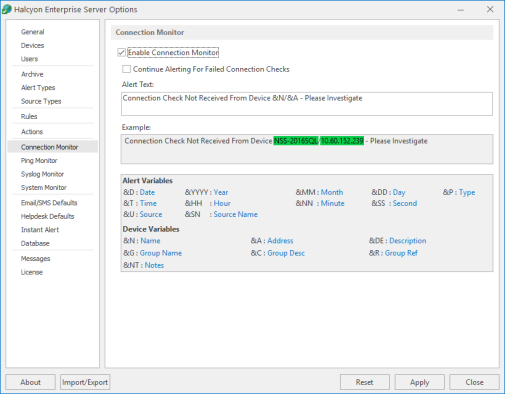Screen dimensions: 505x394
Task: Select License in the sidebar
Action: 32,272
